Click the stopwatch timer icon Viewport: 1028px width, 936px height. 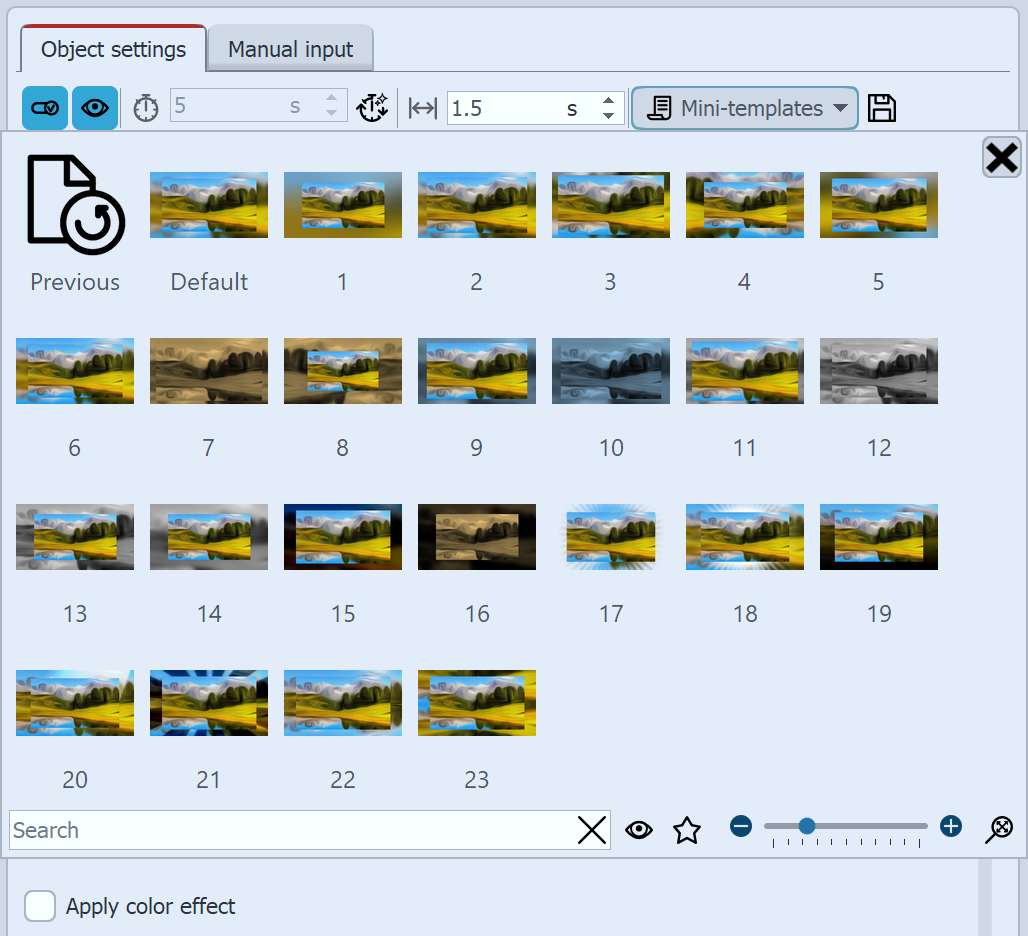pyautogui.click(x=145, y=107)
